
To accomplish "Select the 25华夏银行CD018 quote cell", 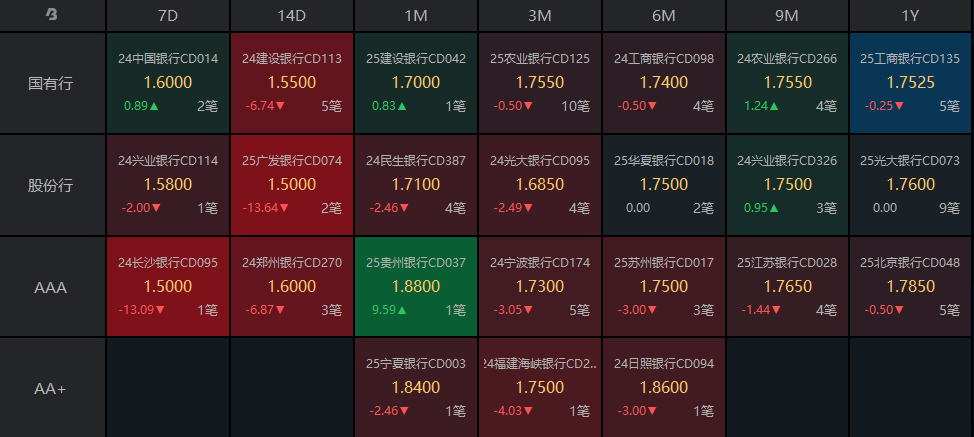I will click(x=664, y=185).
